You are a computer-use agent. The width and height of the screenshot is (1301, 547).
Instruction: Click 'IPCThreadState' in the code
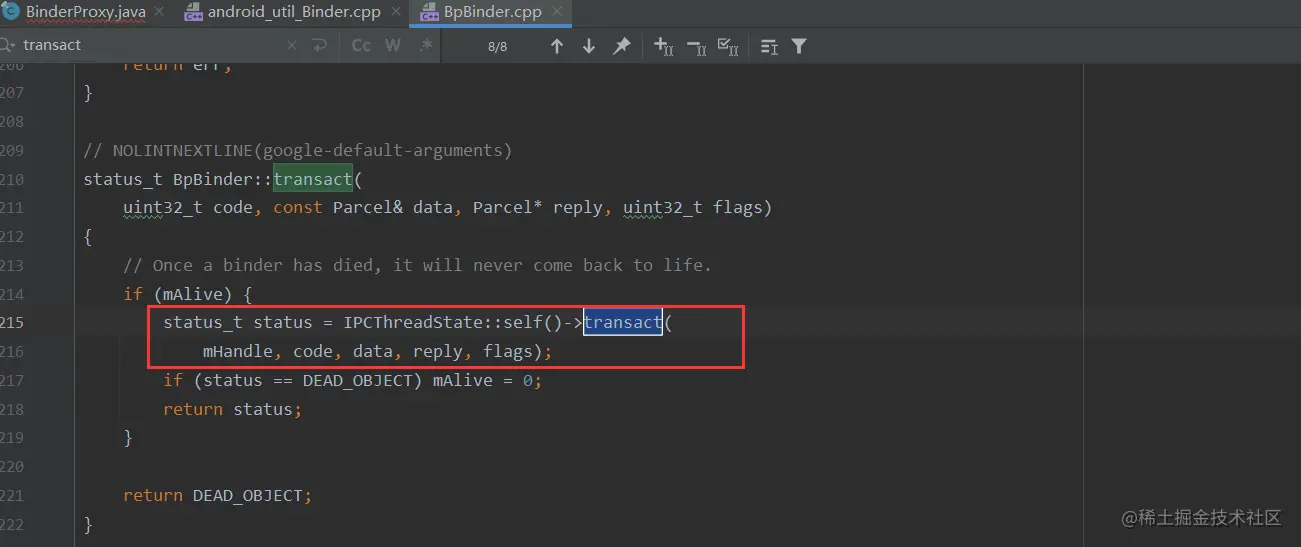pos(412,323)
